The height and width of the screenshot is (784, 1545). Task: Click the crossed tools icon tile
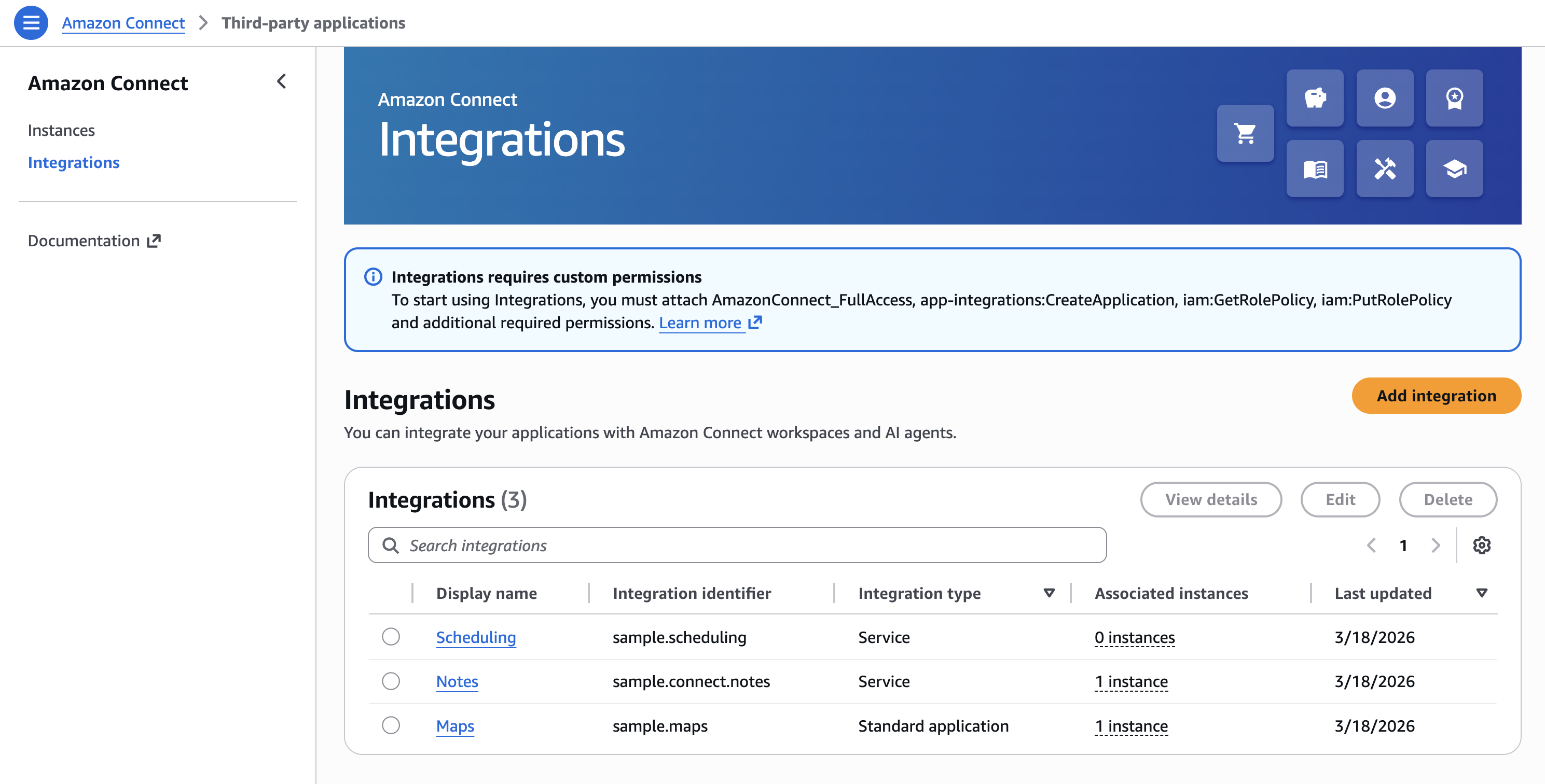tap(1384, 169)
